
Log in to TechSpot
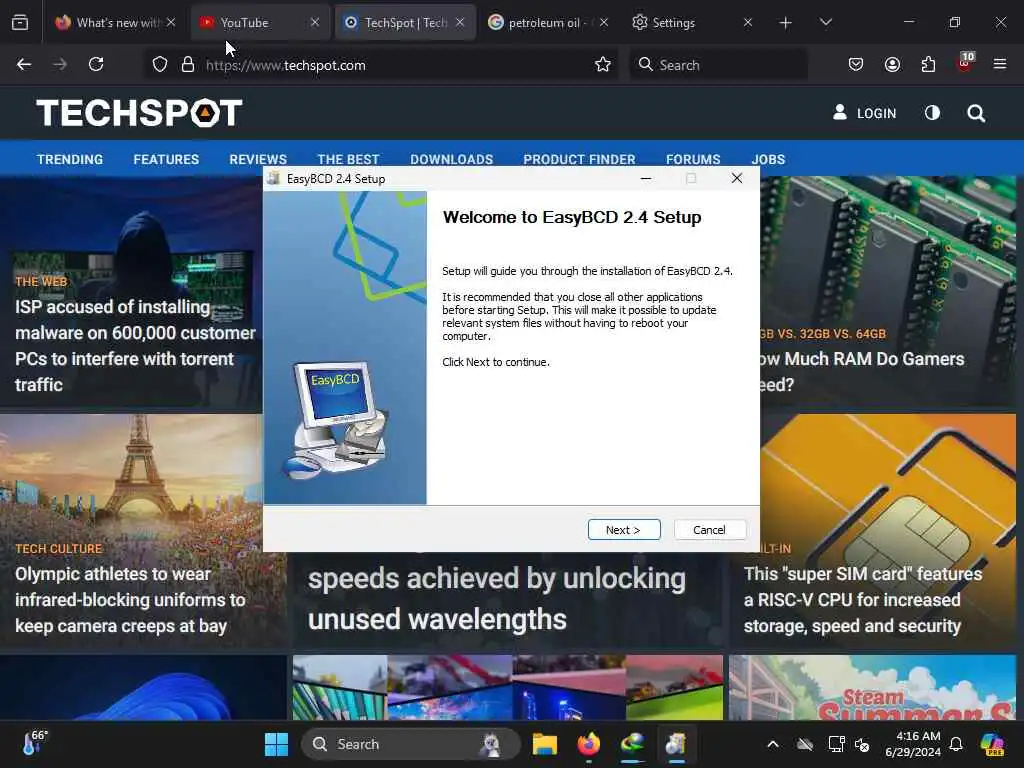865,113
